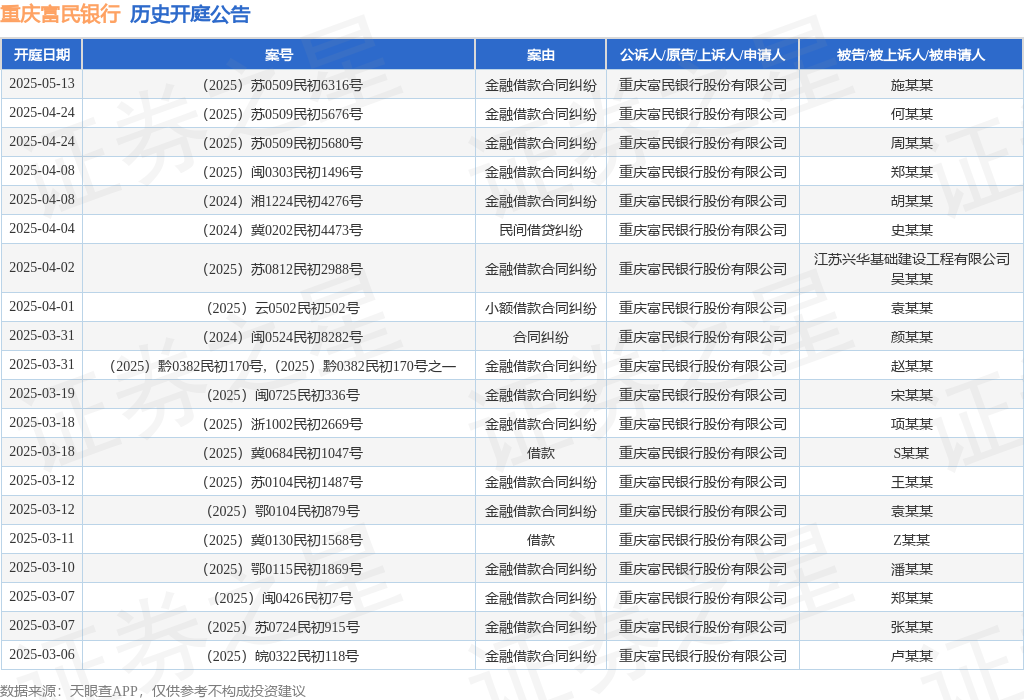Select case number (2024)闽0524民初8282号

point(283,337)
